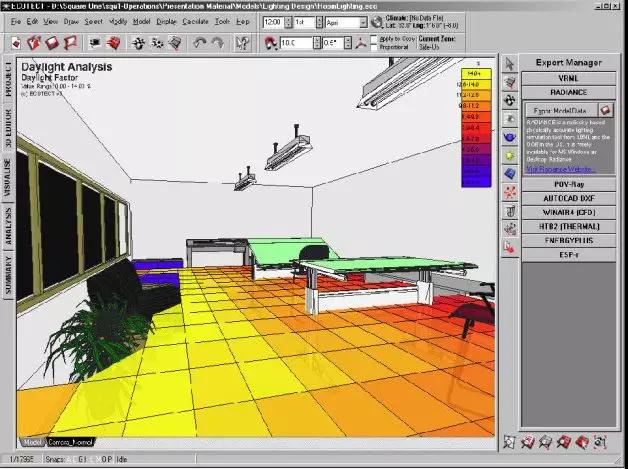
Task: Click the blue cube materials panel icon
Action: pos(509,173)
